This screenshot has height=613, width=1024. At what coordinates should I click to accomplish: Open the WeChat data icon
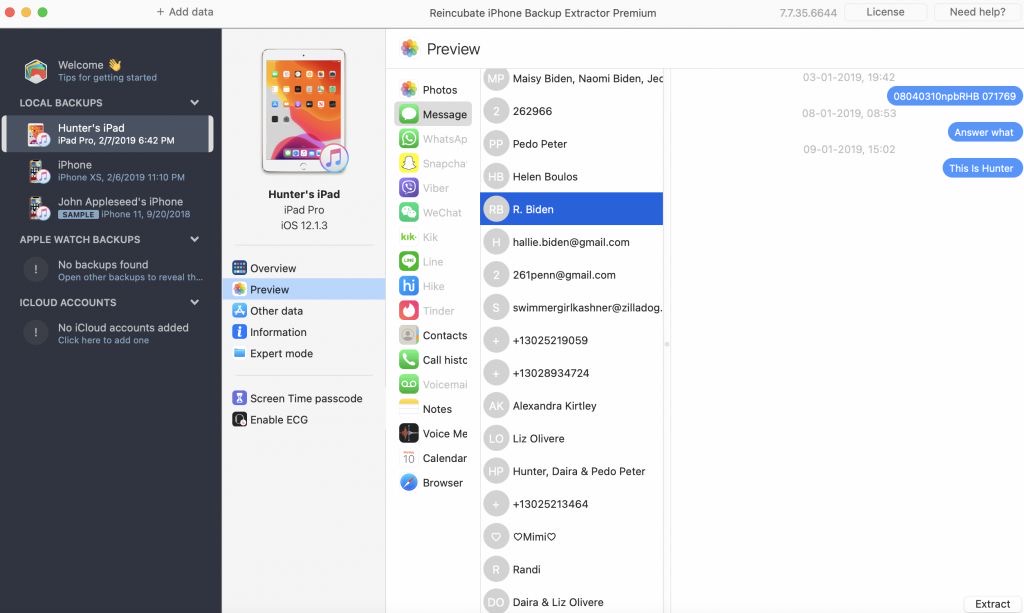409,212
